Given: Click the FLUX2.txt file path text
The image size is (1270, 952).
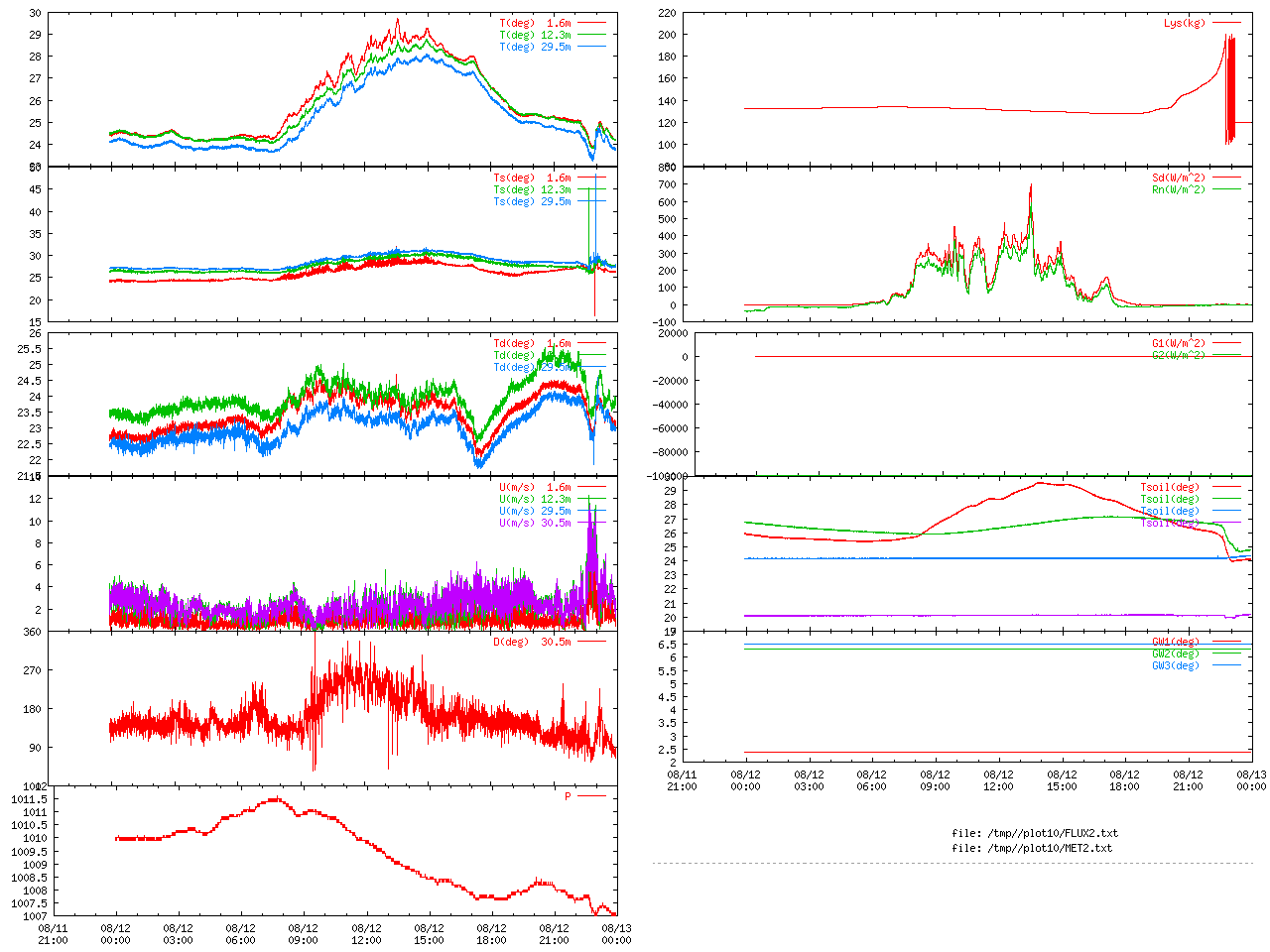Looking at the screenshot, I should (1035, 833).
